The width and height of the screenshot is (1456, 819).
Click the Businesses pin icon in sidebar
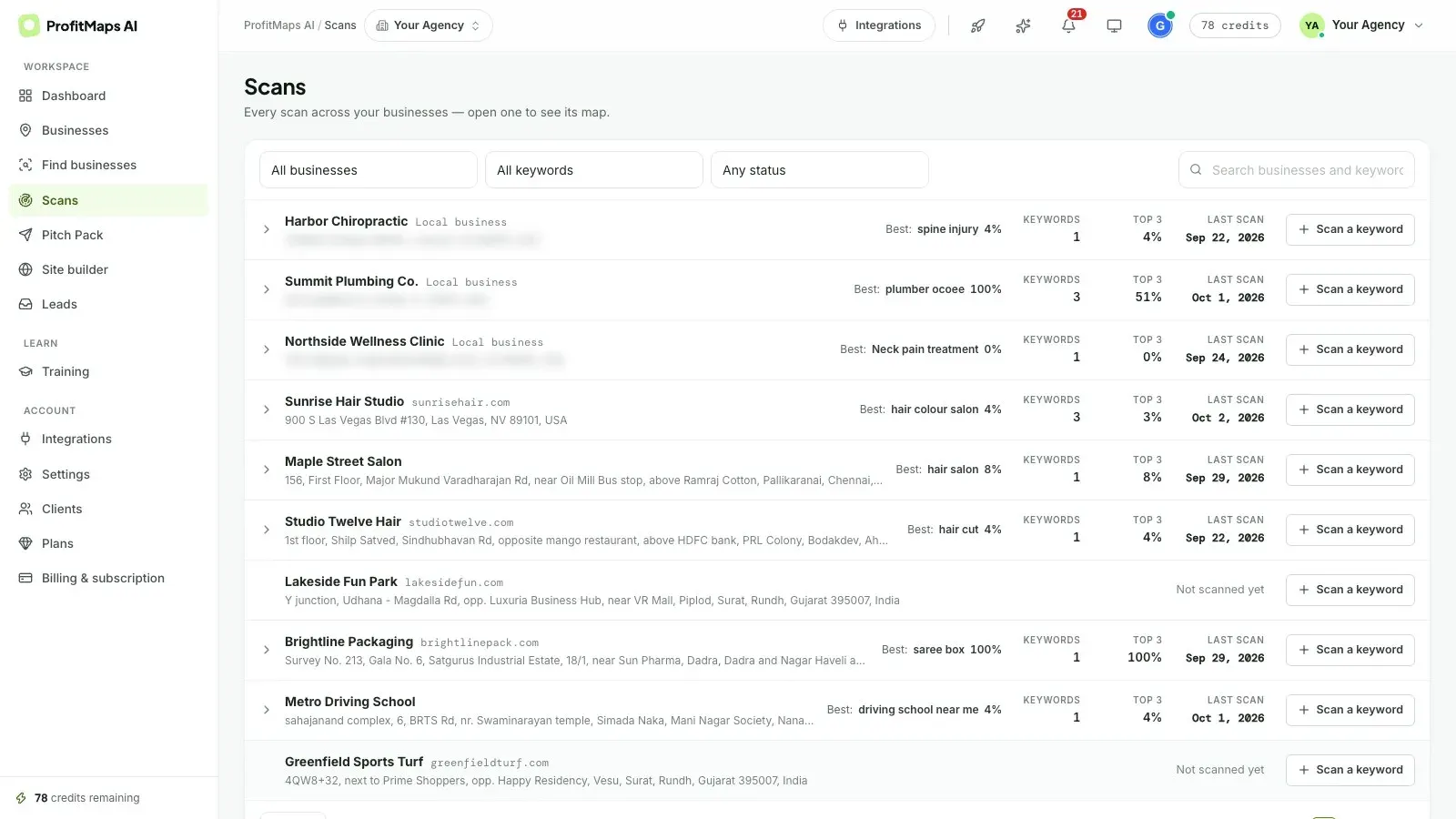pyautogui.click(x=25, y=130)
